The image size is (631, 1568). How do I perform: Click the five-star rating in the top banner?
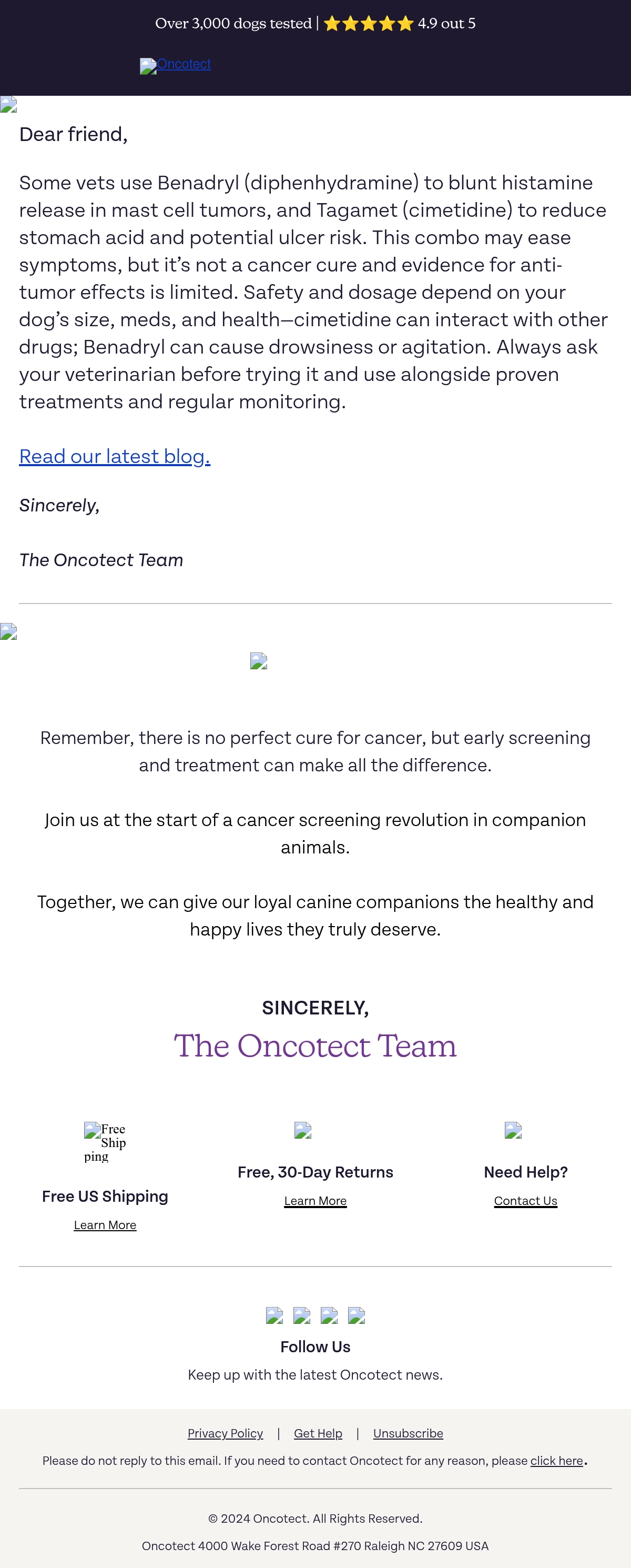click(368, 24)
